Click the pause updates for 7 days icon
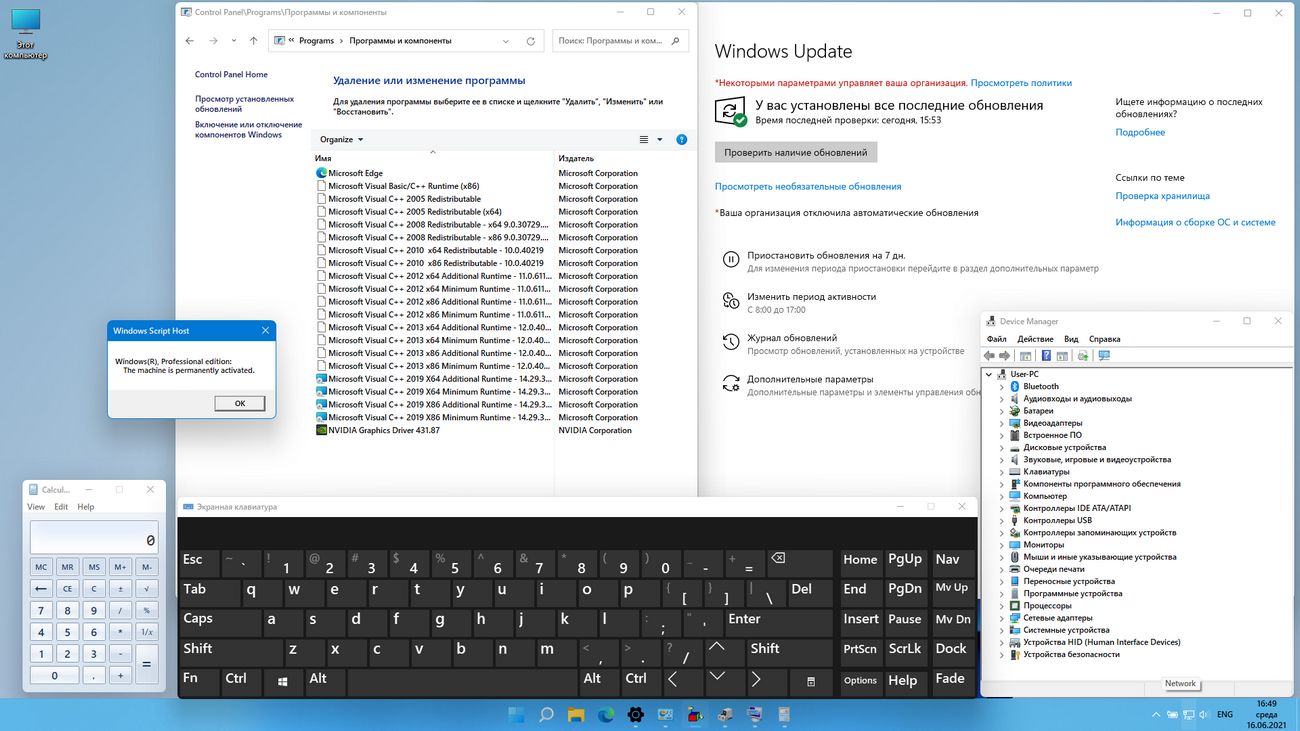Viewport: 1300px width, 731px height. [731, 259]
